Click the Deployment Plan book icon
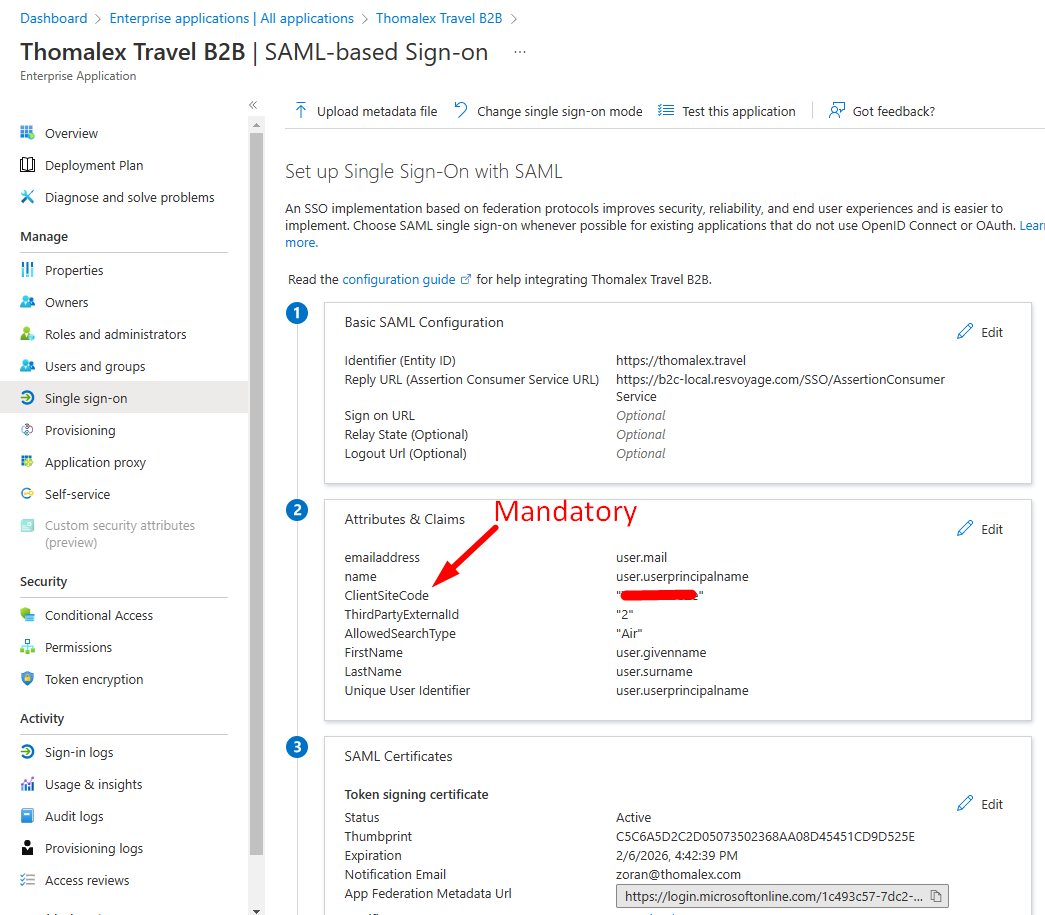Viewport: 1045px width, 915px height. pyautogui.click(x=27, y=165)
